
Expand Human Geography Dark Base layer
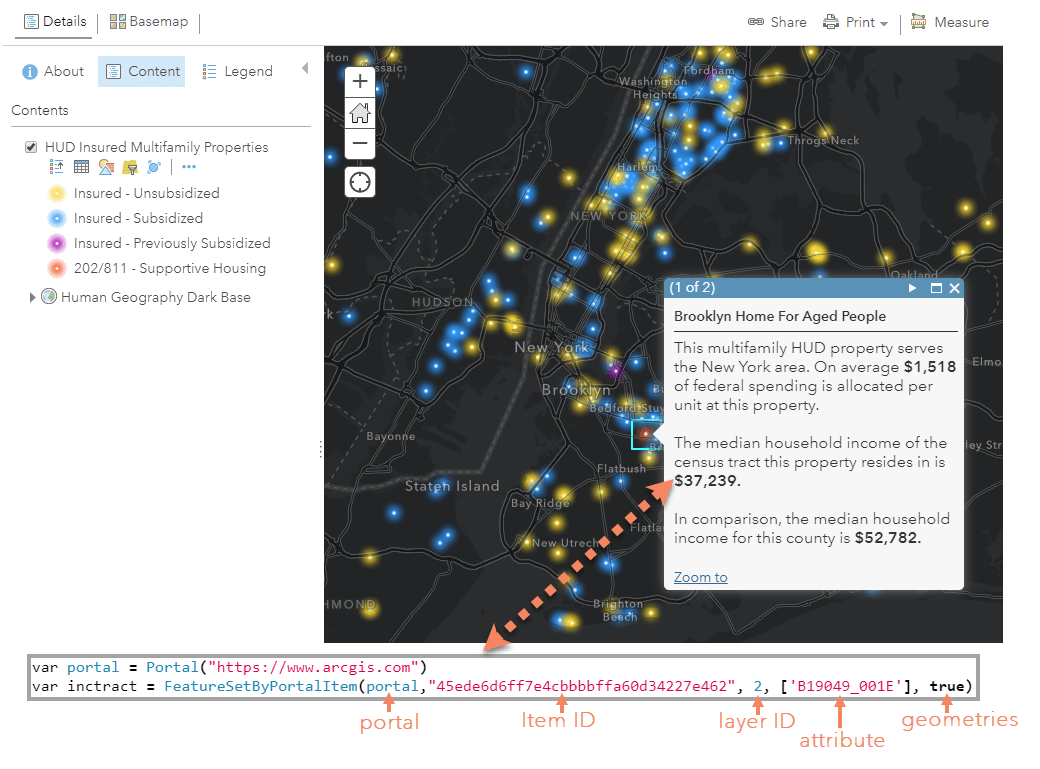[32, 297]
